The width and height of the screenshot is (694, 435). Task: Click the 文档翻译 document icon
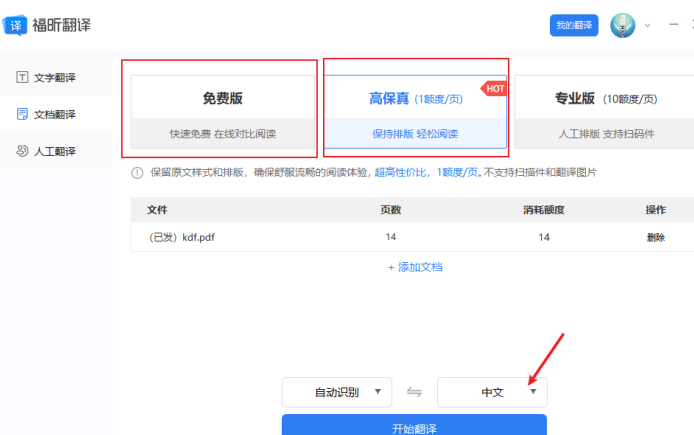point(22,114)
